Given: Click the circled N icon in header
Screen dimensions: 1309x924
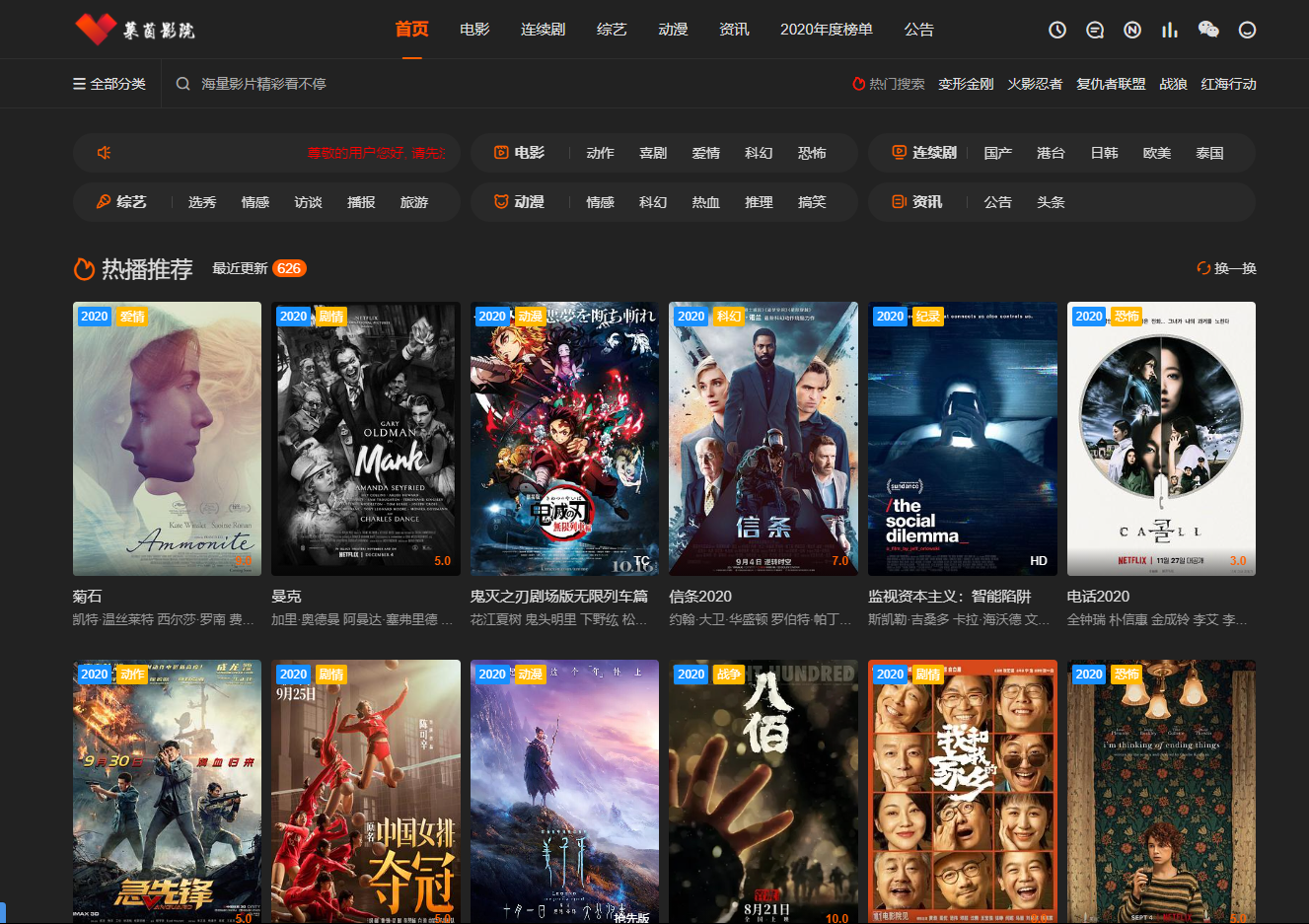Looking at the screenshot, I should pos(1132,30).
